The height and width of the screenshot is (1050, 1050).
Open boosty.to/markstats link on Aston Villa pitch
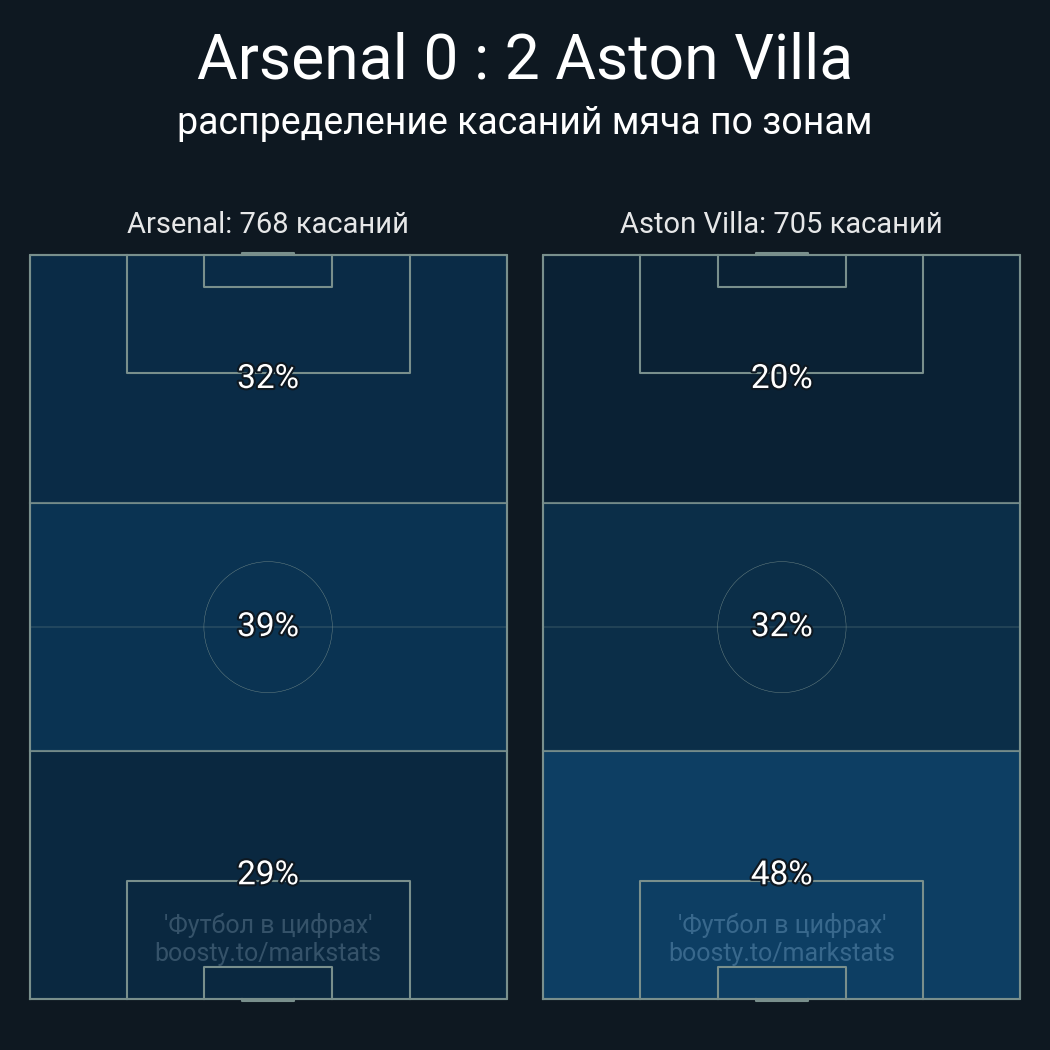781,952
